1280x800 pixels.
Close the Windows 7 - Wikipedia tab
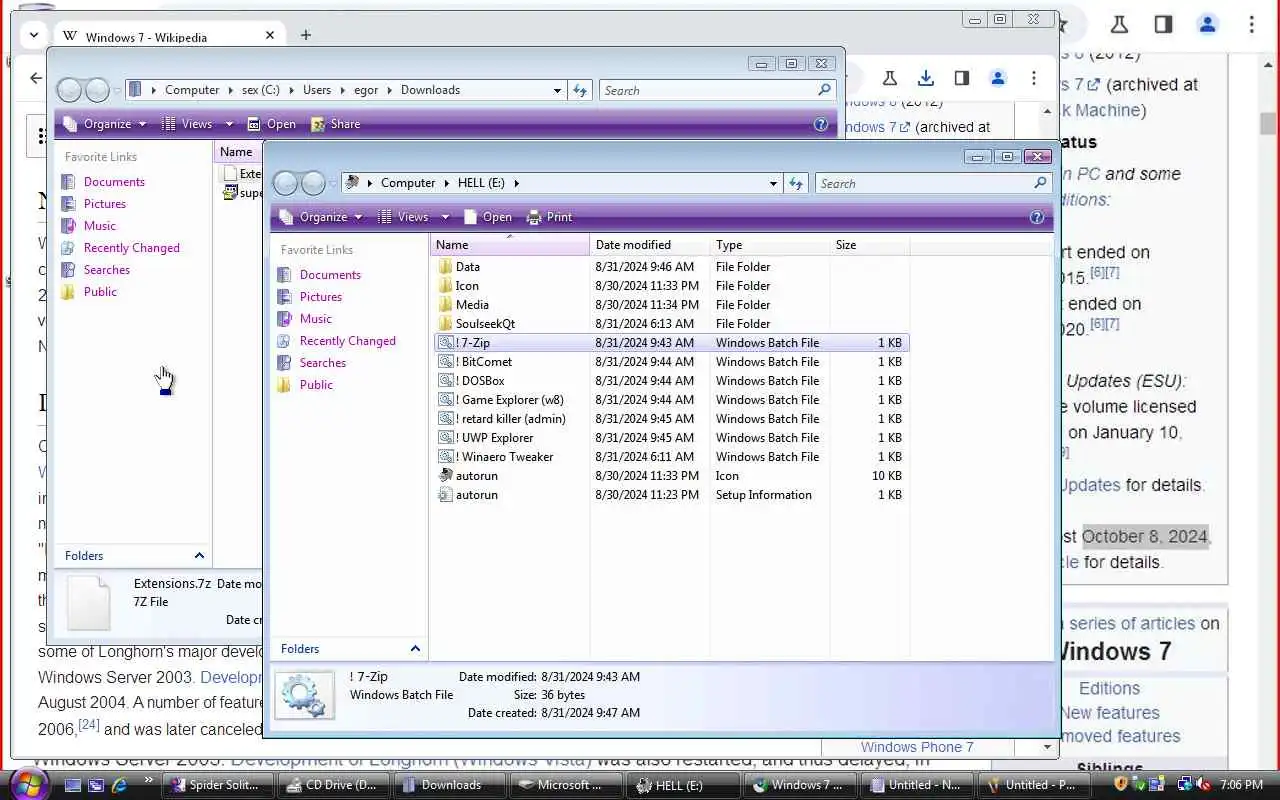pyautogui.click(x=270, y=35)
